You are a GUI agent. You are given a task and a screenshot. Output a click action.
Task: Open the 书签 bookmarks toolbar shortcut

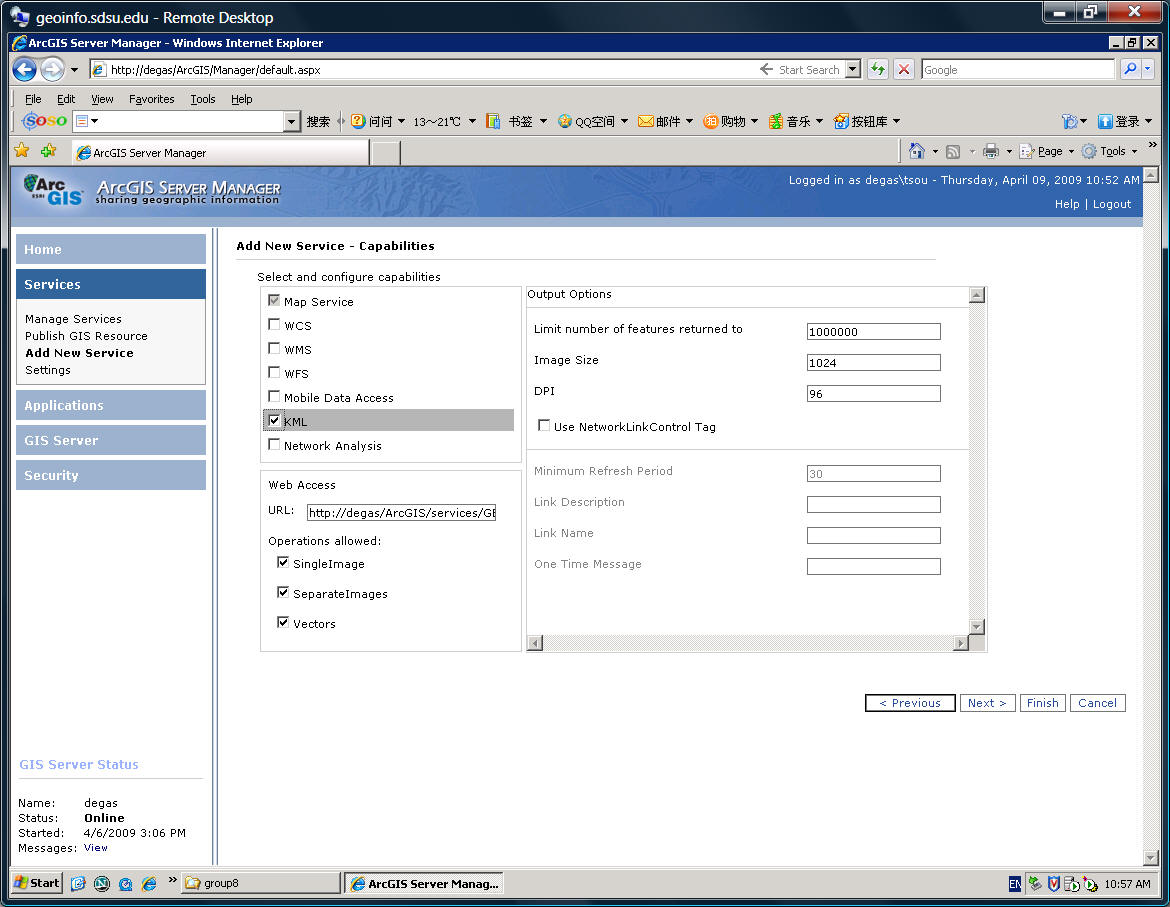coord(511,121)
